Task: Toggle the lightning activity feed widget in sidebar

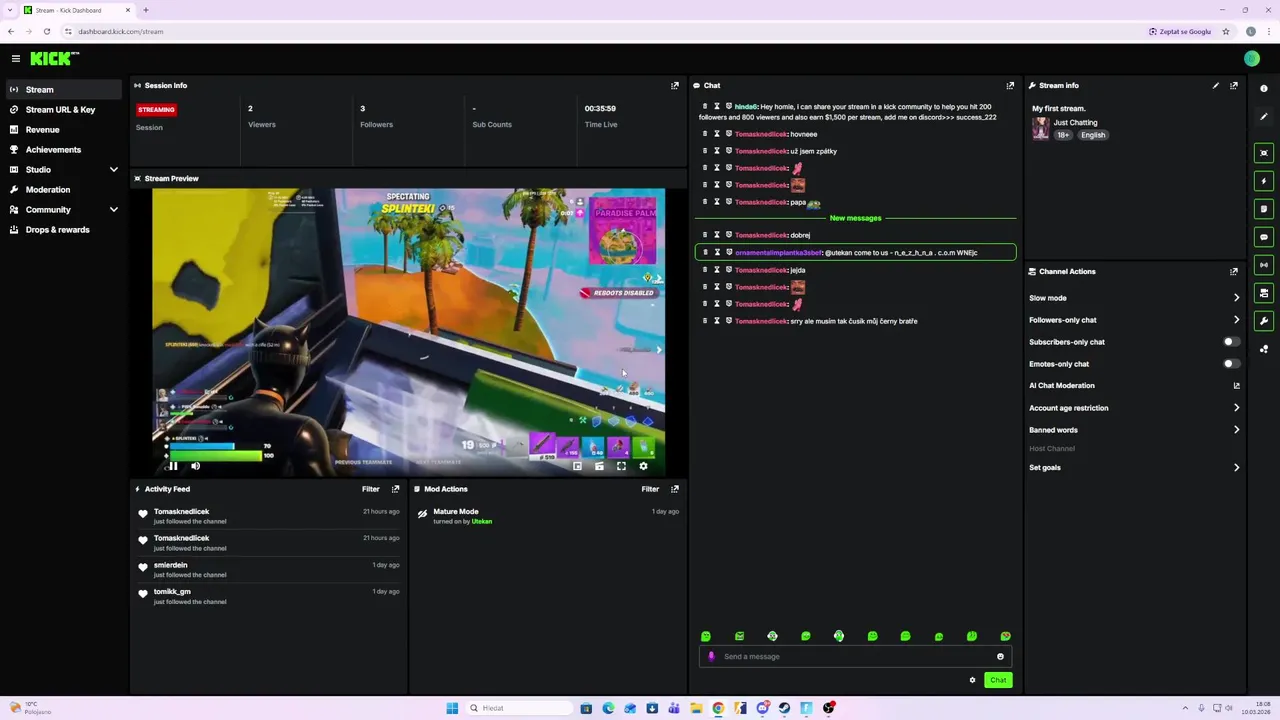Action: pyautogui.click(x=1264, y=181)
